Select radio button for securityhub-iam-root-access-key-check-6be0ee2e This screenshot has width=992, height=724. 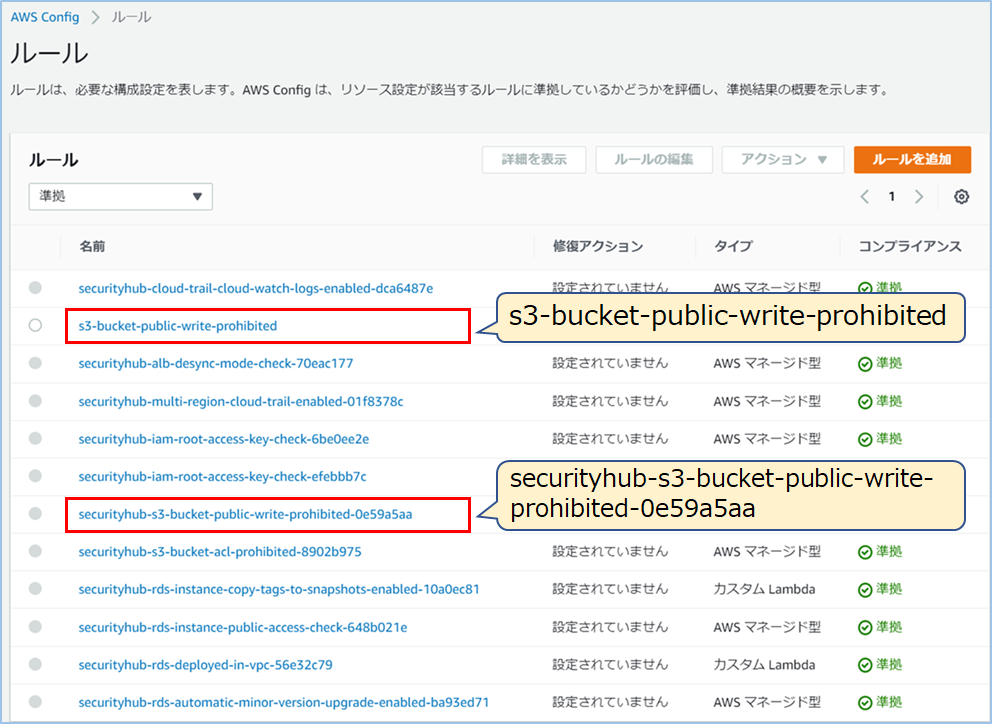point(35,438)
